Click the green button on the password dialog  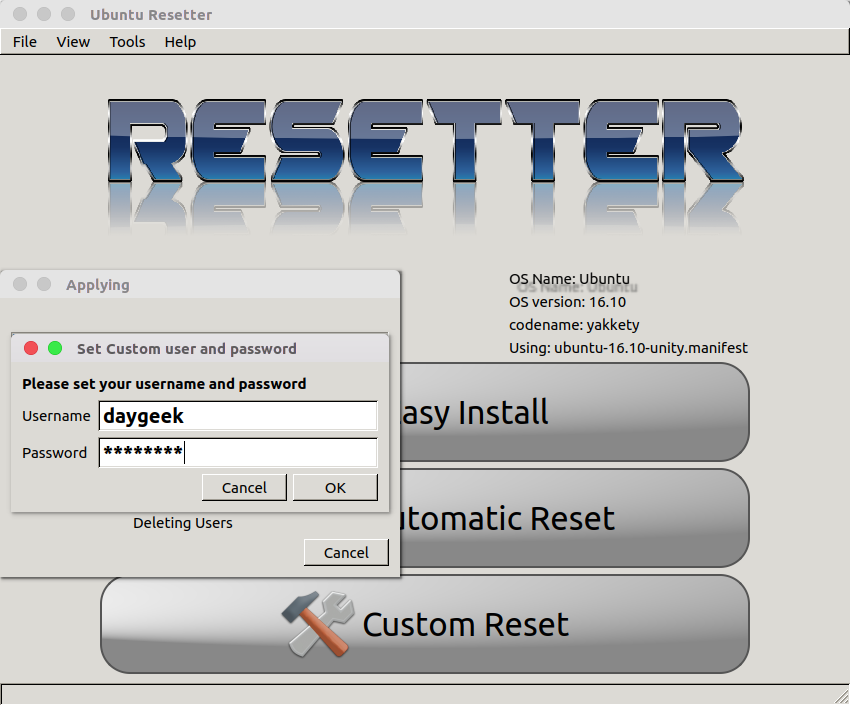(55, 348)
